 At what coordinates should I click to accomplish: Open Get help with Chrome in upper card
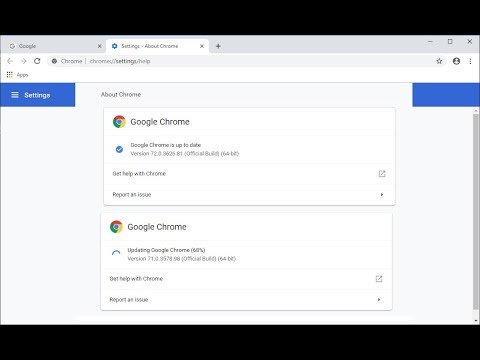249,174
